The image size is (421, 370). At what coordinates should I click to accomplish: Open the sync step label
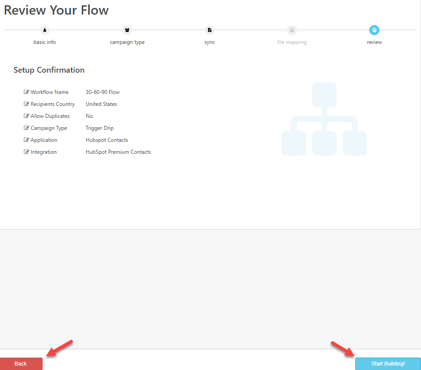click(209, 42)
